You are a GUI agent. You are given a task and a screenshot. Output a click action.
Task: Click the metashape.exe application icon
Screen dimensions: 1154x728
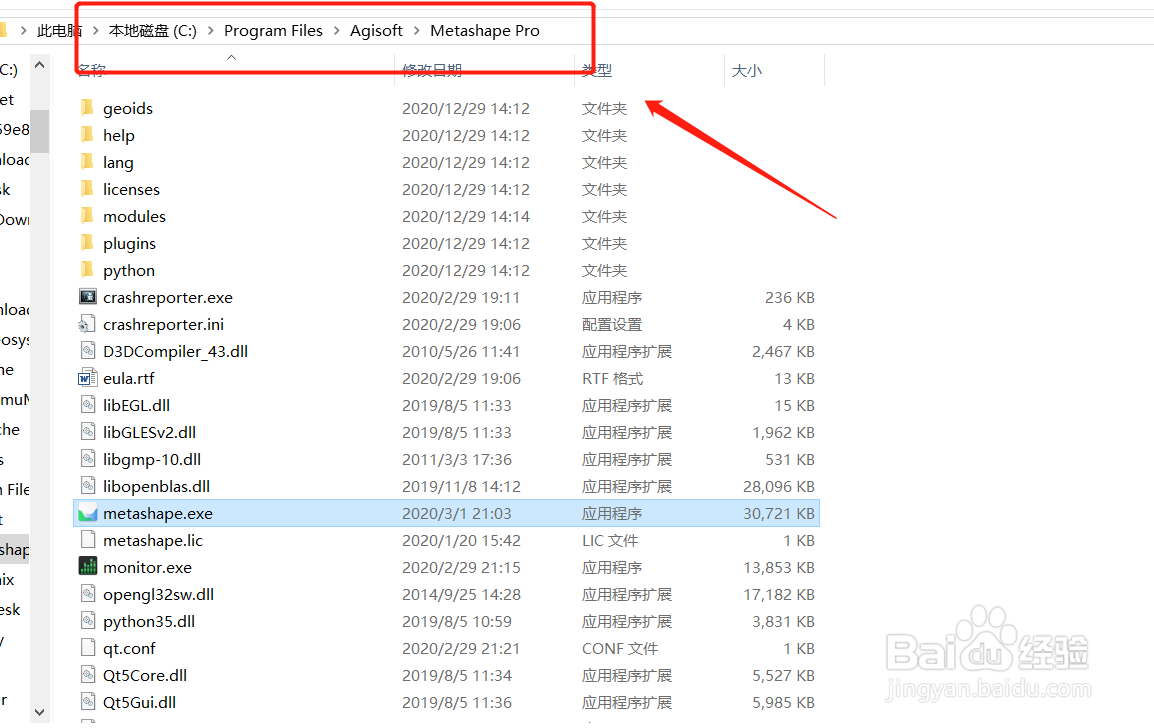coord(88,513)
